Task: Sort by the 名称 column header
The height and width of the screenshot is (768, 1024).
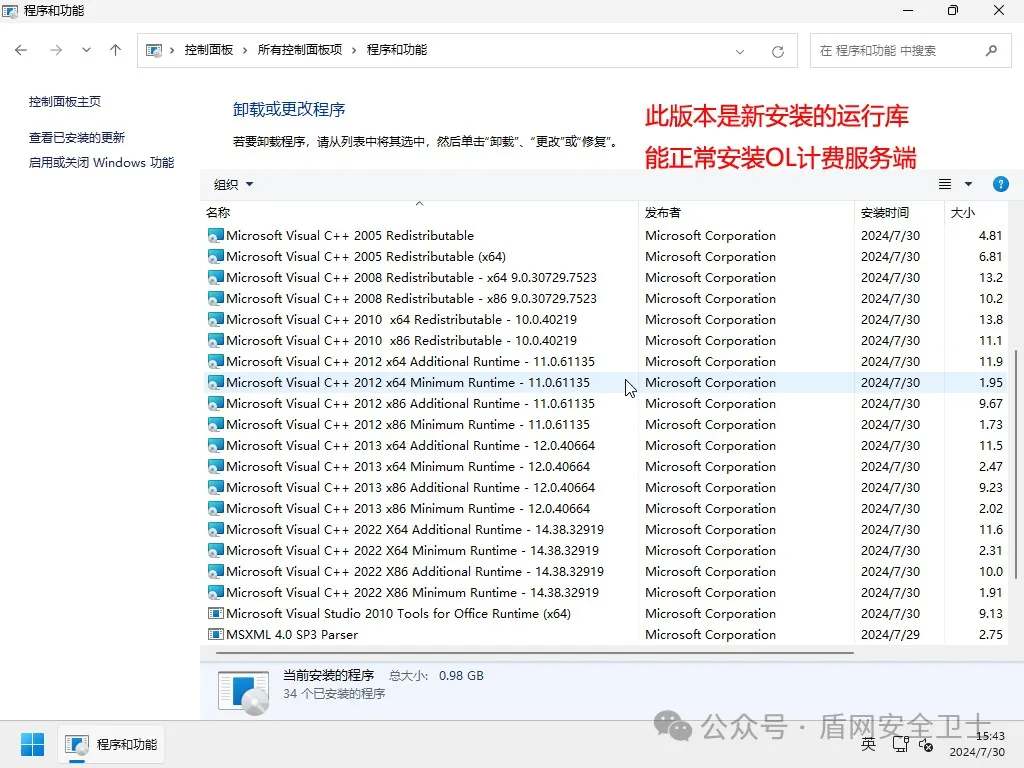Action: point(419,212)
